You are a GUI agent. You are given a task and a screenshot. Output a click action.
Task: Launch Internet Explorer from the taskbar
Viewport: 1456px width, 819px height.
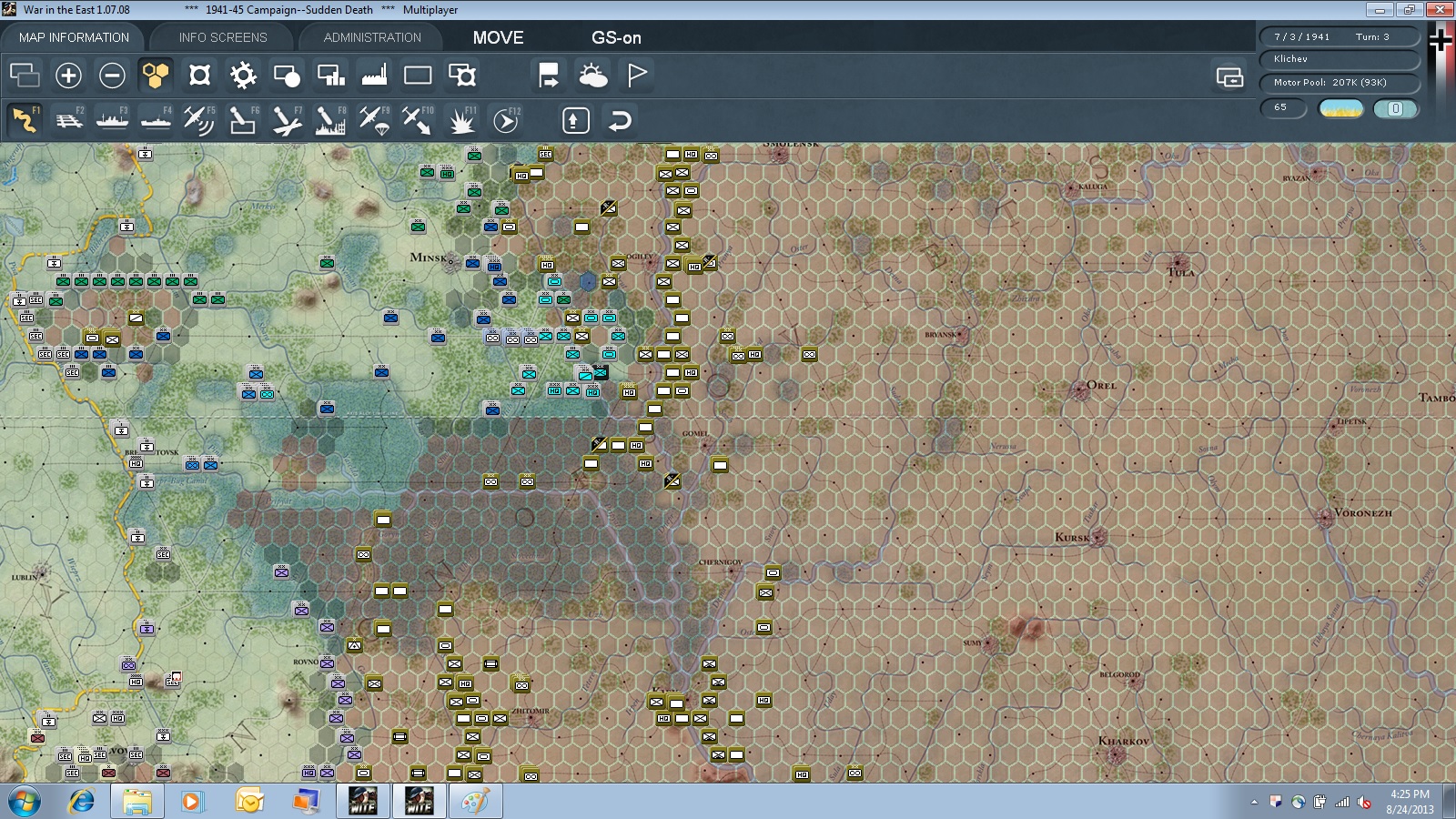(x=82, y=802)
